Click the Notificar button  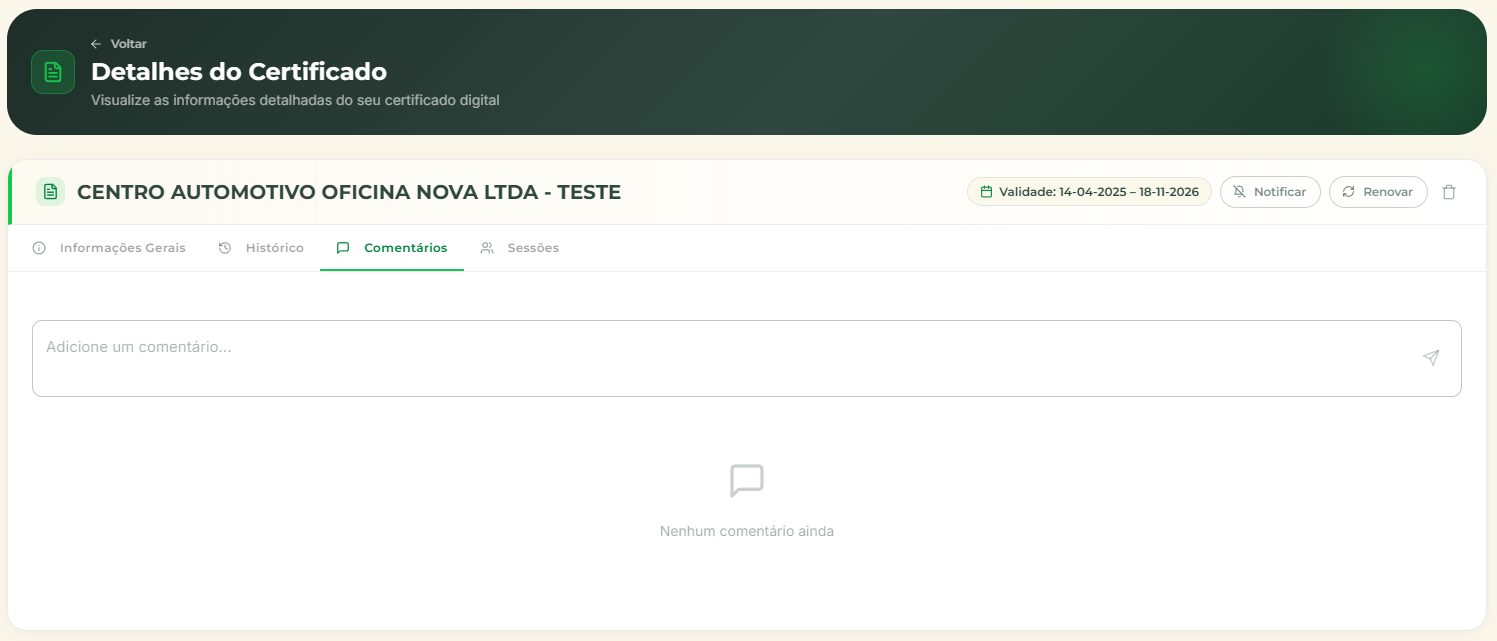coord(1270,192)
